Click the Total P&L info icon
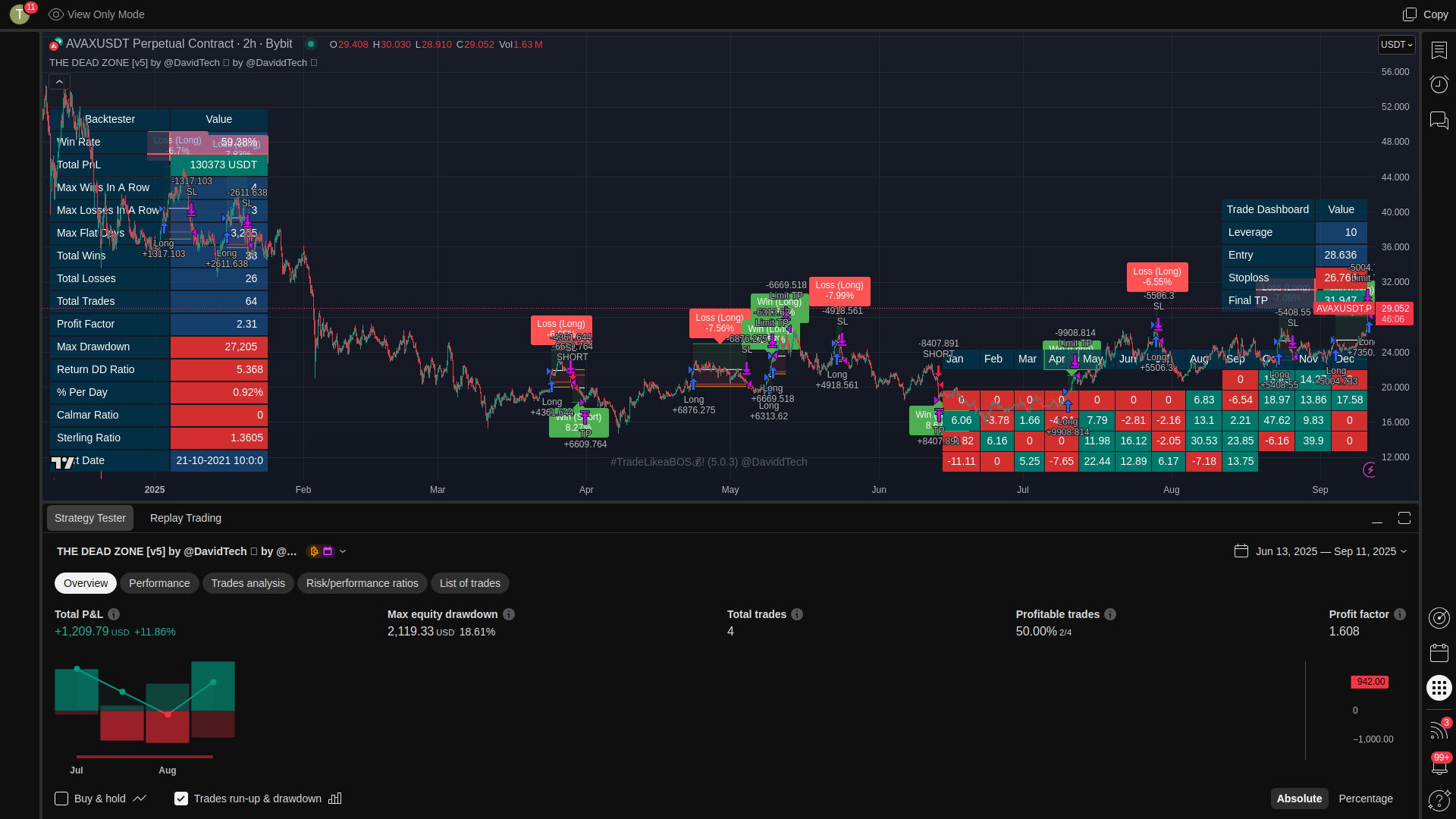Image resolution: width=1456 pixels, height=819 pixels. tap(114, 614)
